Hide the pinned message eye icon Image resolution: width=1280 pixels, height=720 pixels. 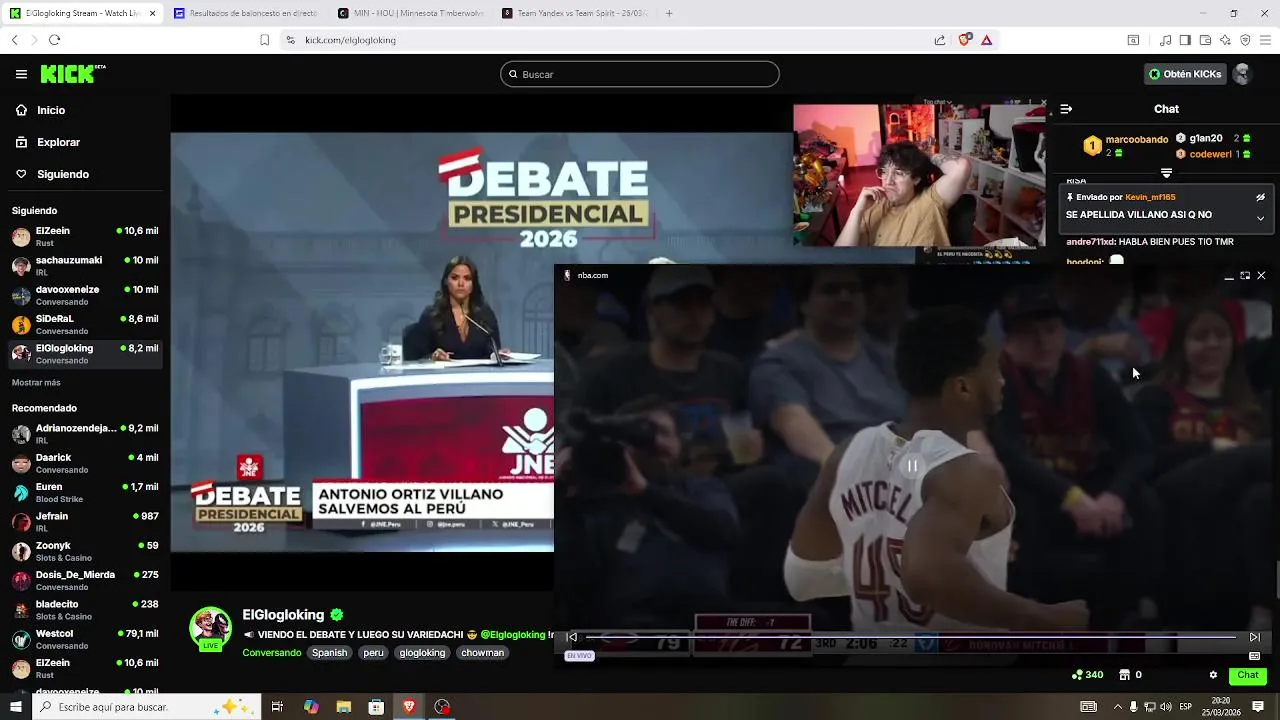point(1260,197)
